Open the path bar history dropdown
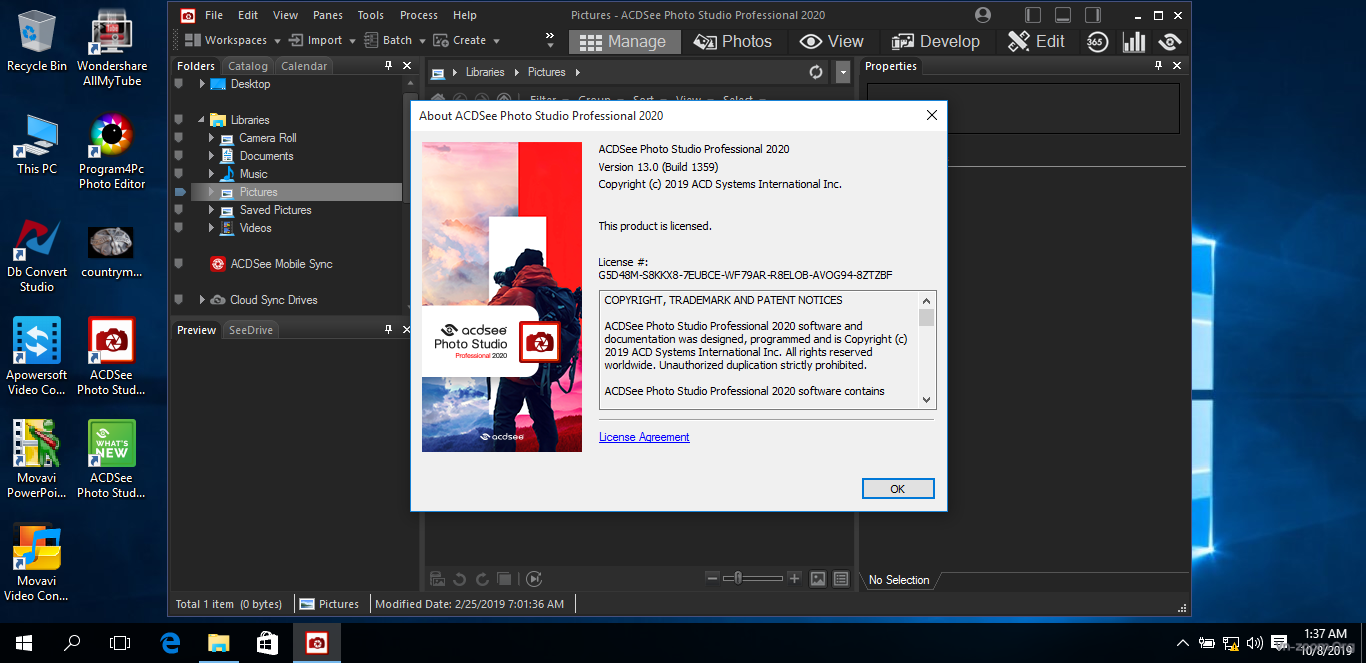 (843, 72)
